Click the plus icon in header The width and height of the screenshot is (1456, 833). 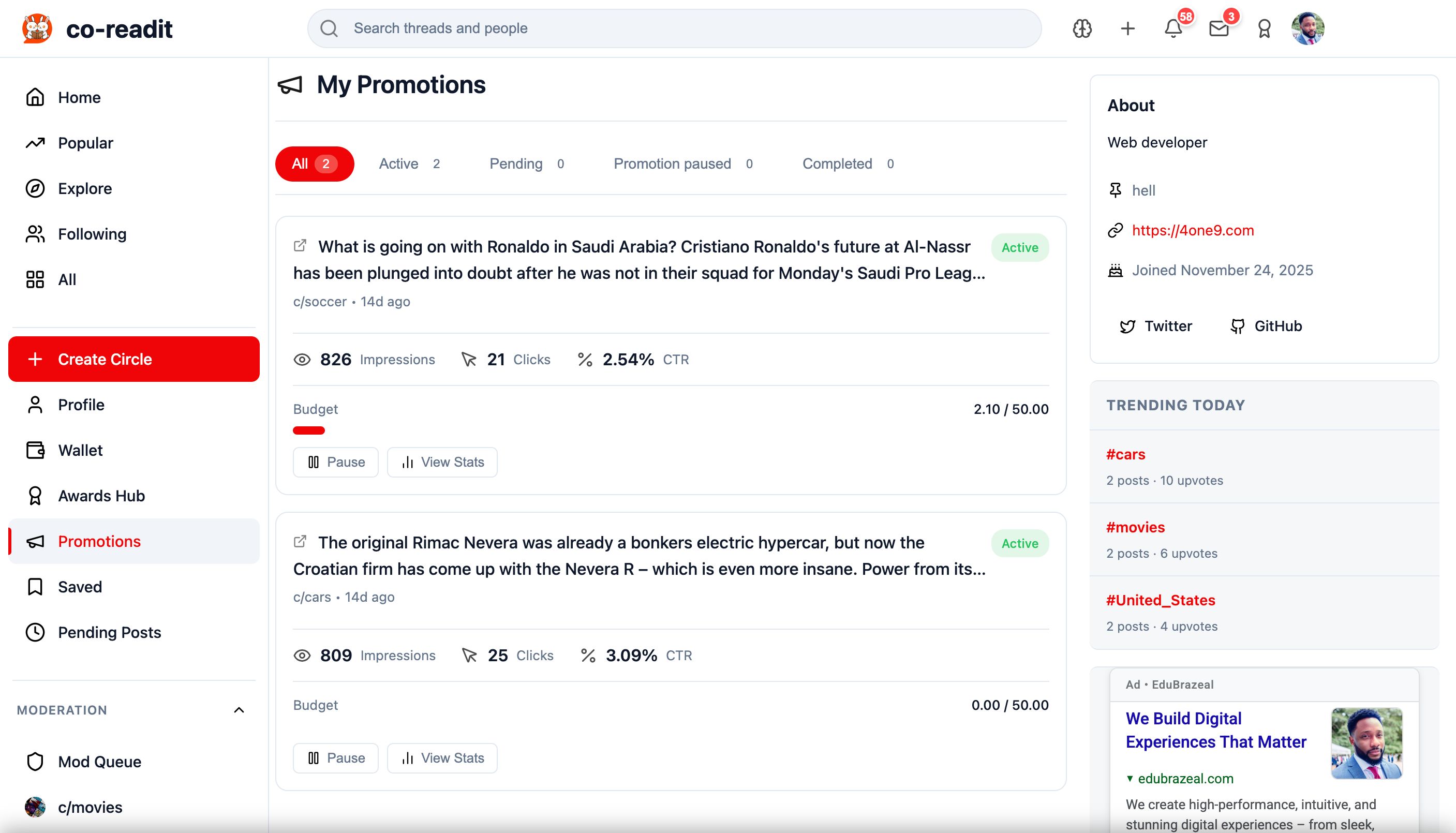point(1127,28)
